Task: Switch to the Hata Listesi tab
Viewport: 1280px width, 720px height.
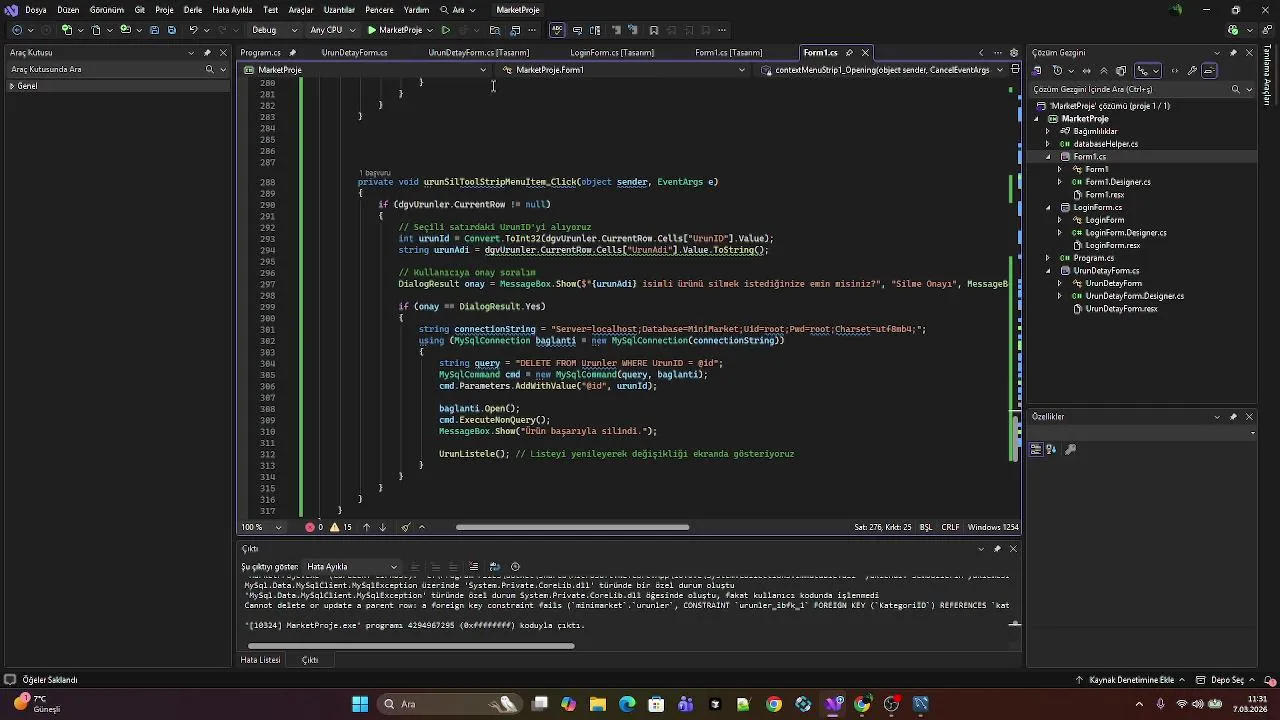Action: 260,660
